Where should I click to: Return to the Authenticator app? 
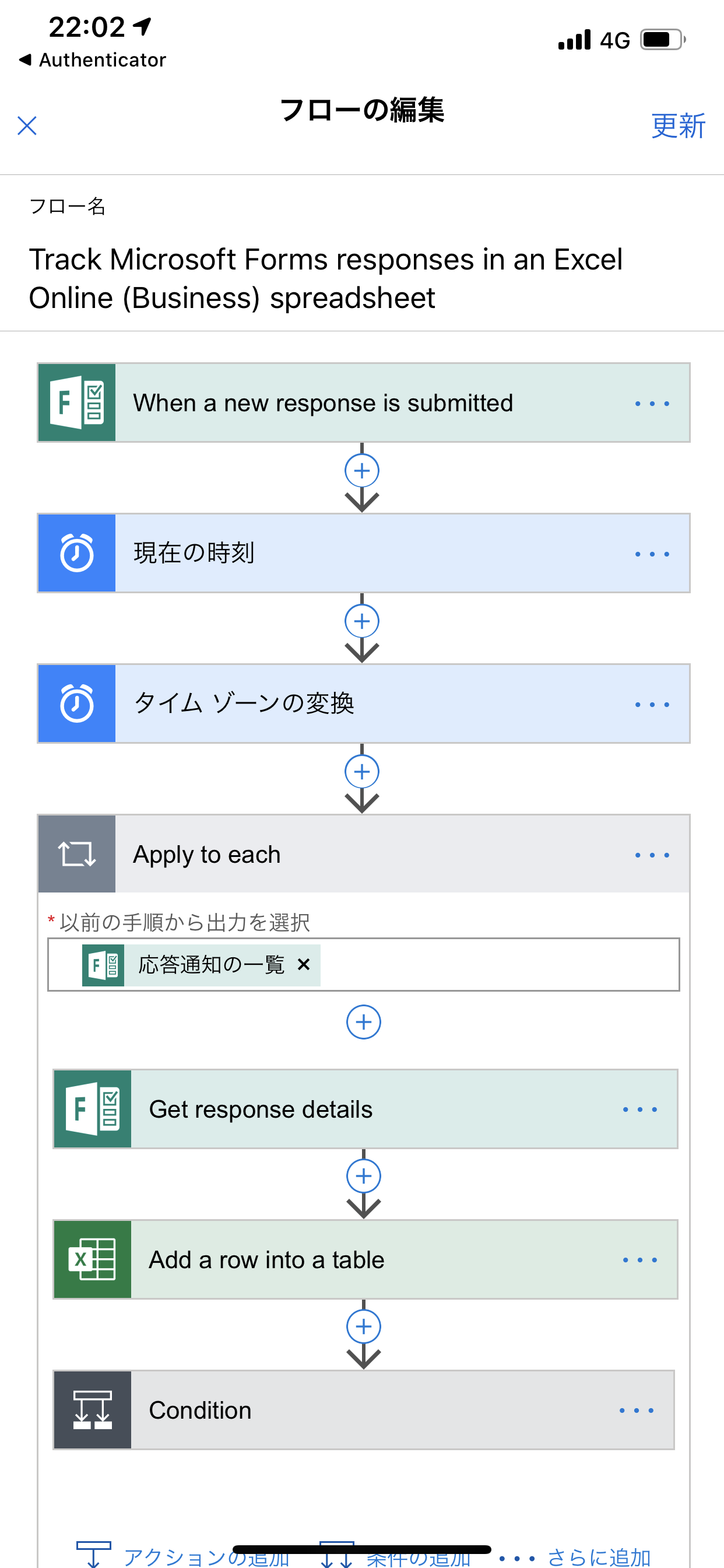click(x=93, y=60)
